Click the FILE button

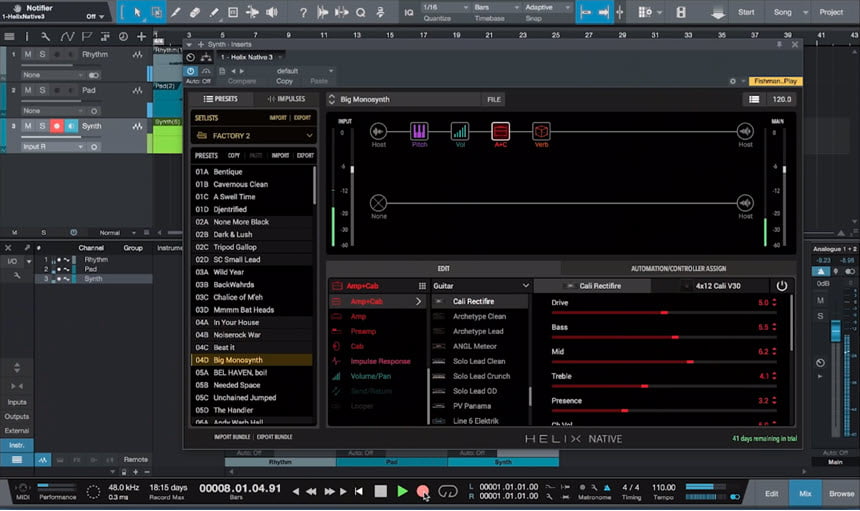point(494,99)
